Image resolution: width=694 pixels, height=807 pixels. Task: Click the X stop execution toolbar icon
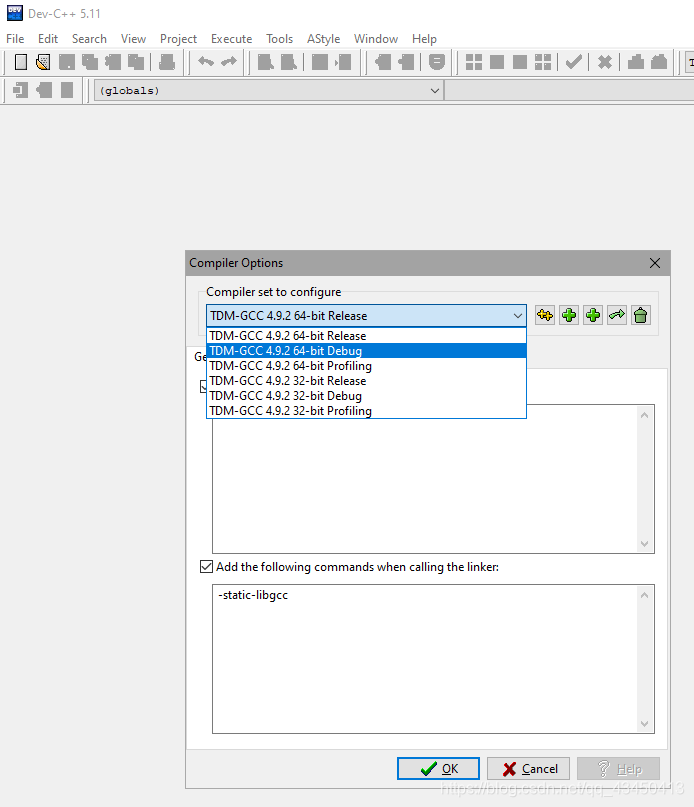605,62
